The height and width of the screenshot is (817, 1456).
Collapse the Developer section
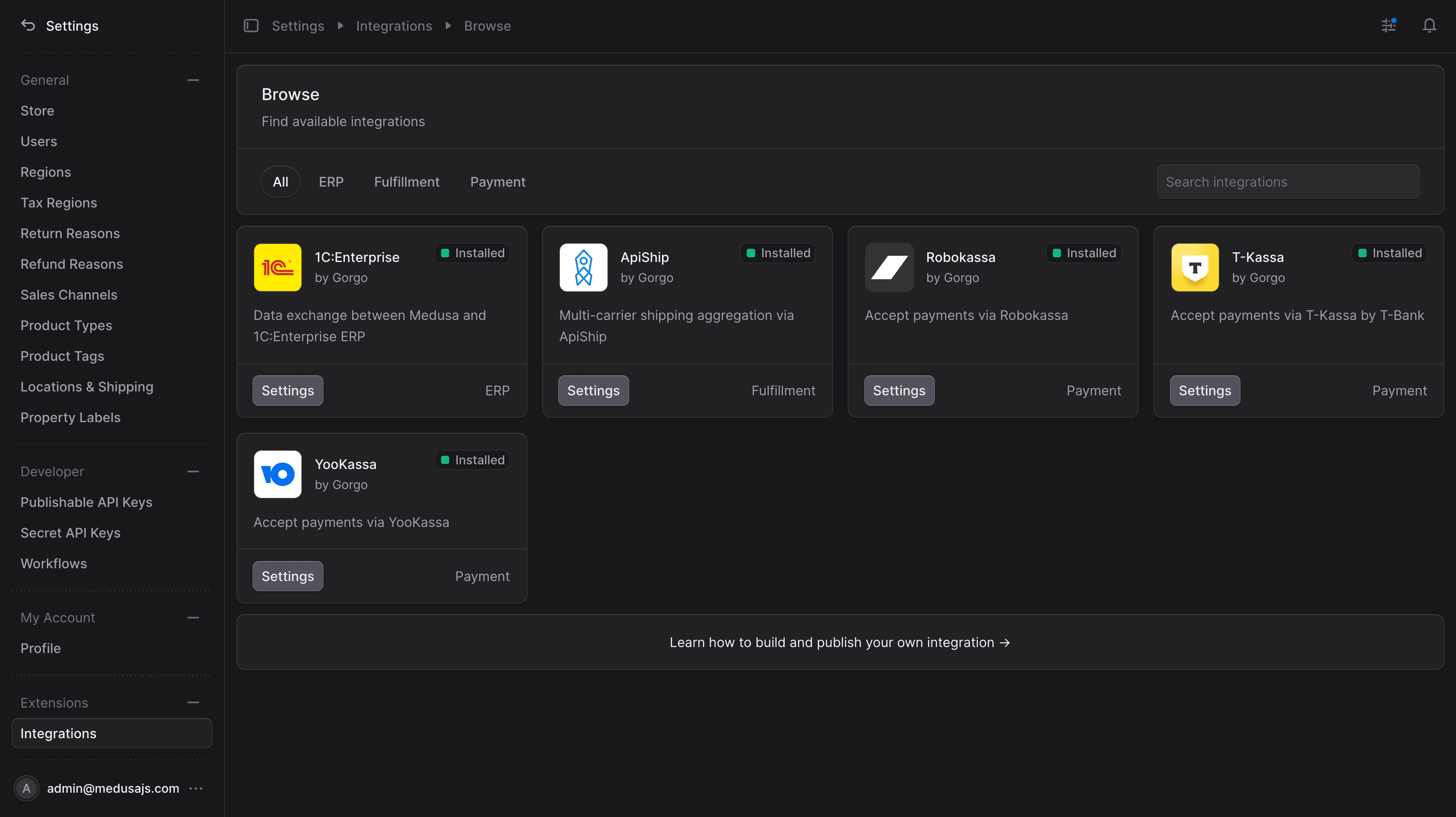click(x=193, y=472)
